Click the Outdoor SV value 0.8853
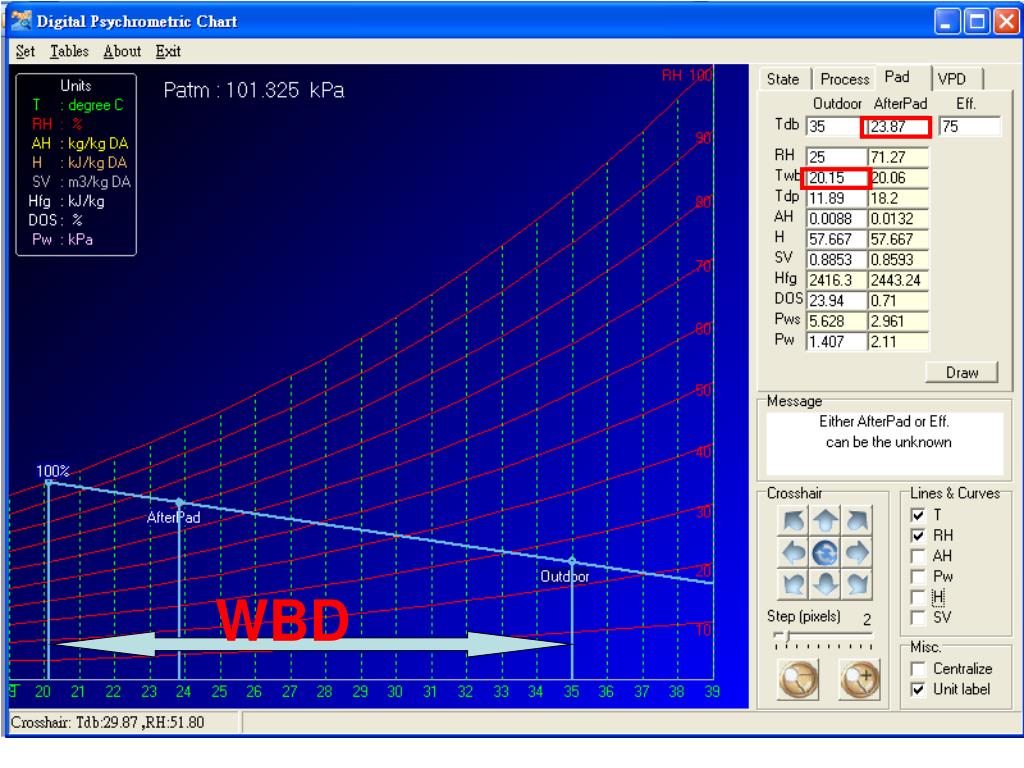The width and height of the screenshot is (1024, 768). coord(836,260)
